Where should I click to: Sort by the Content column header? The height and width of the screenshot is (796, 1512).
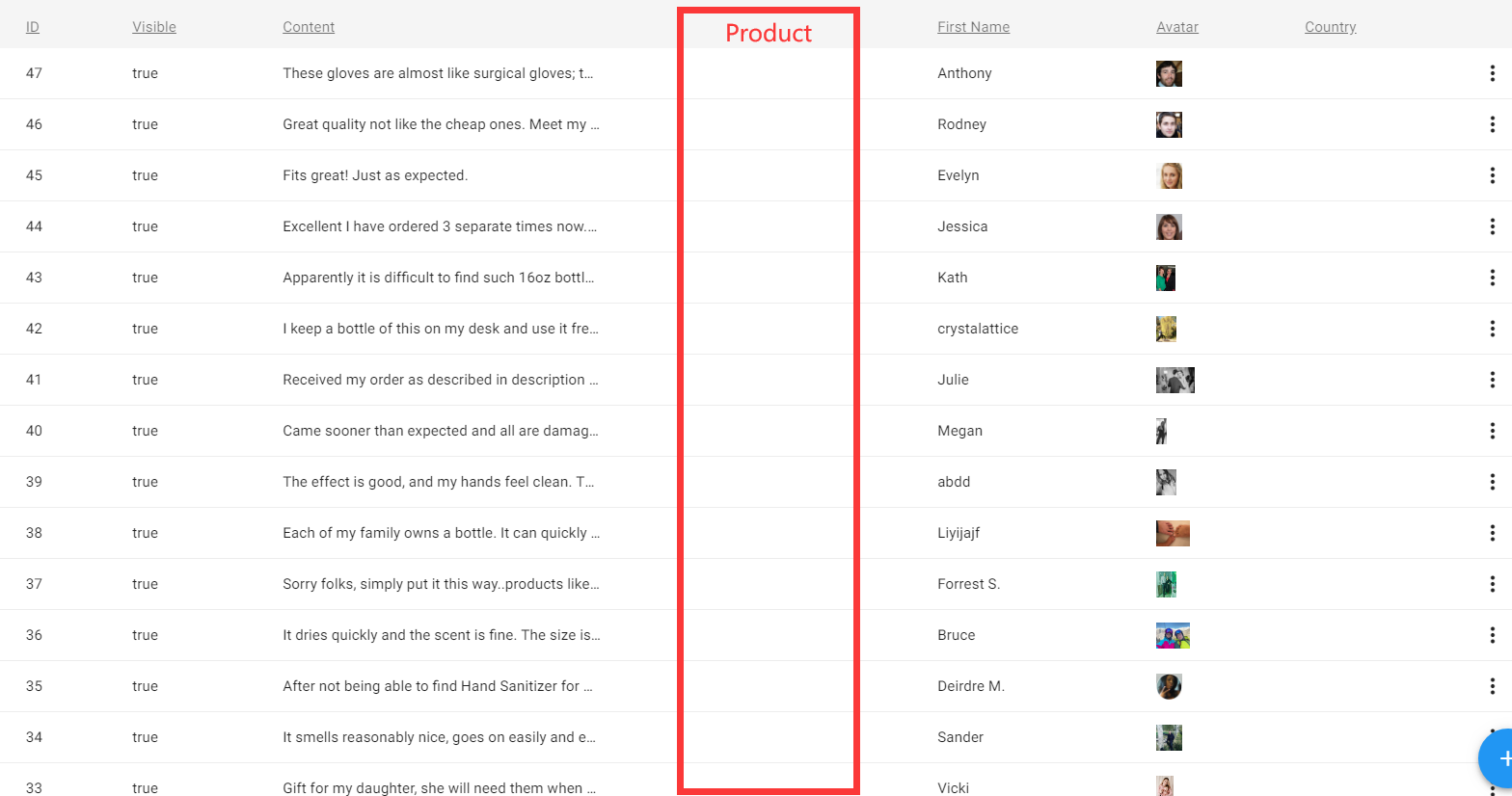point(309,27)
